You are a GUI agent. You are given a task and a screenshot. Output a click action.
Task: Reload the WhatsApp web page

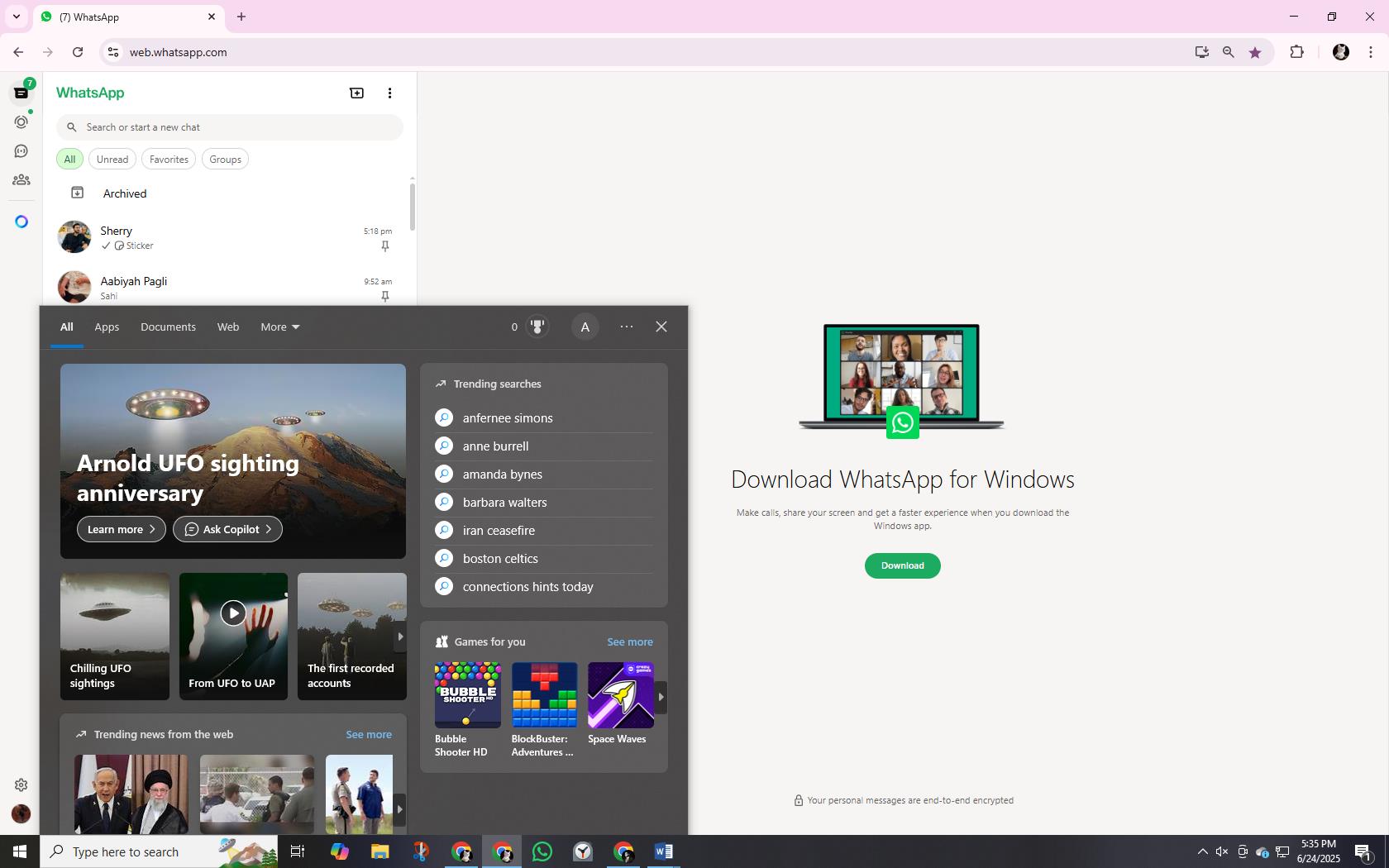tap(78, 52)
